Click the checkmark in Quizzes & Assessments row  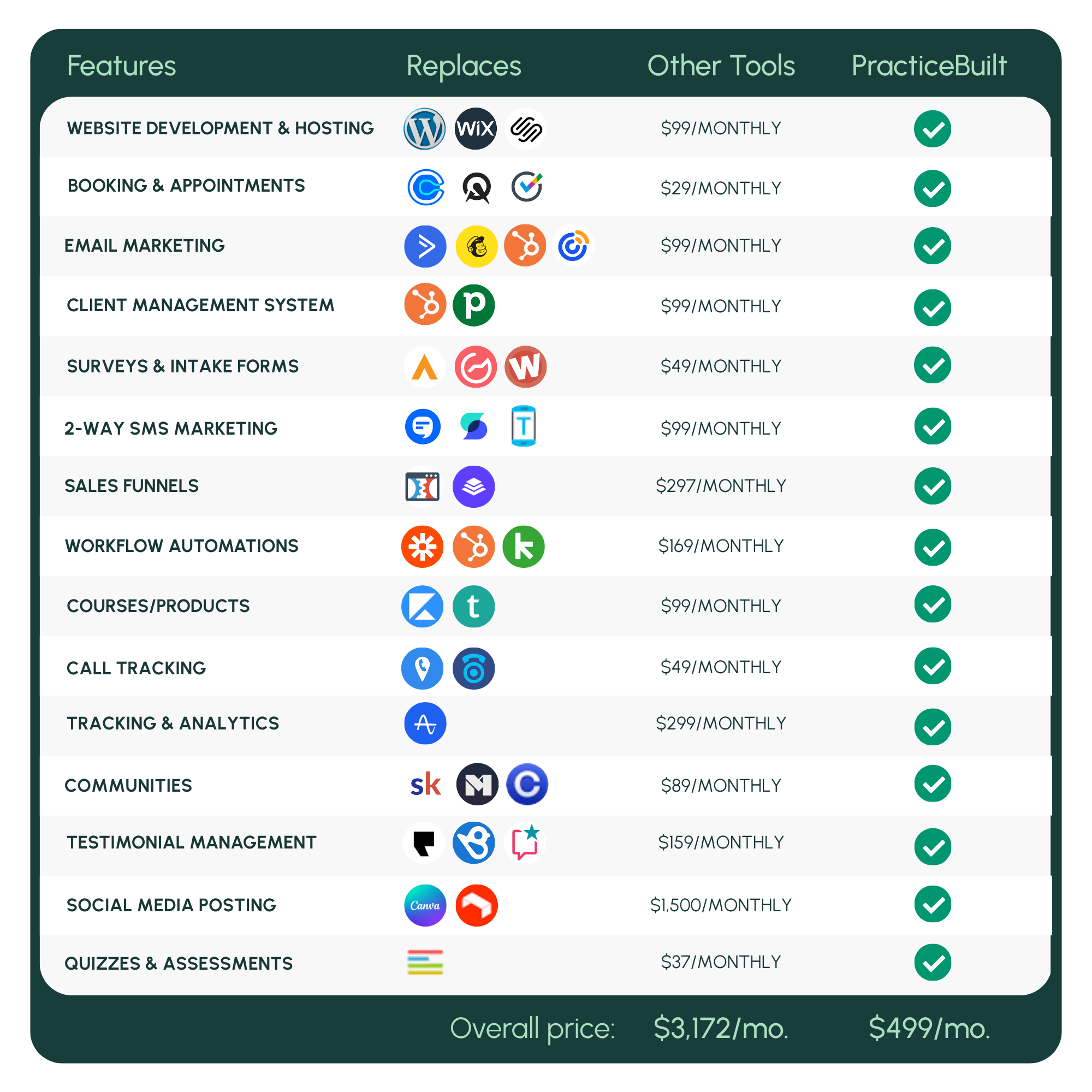pos(932,962)
